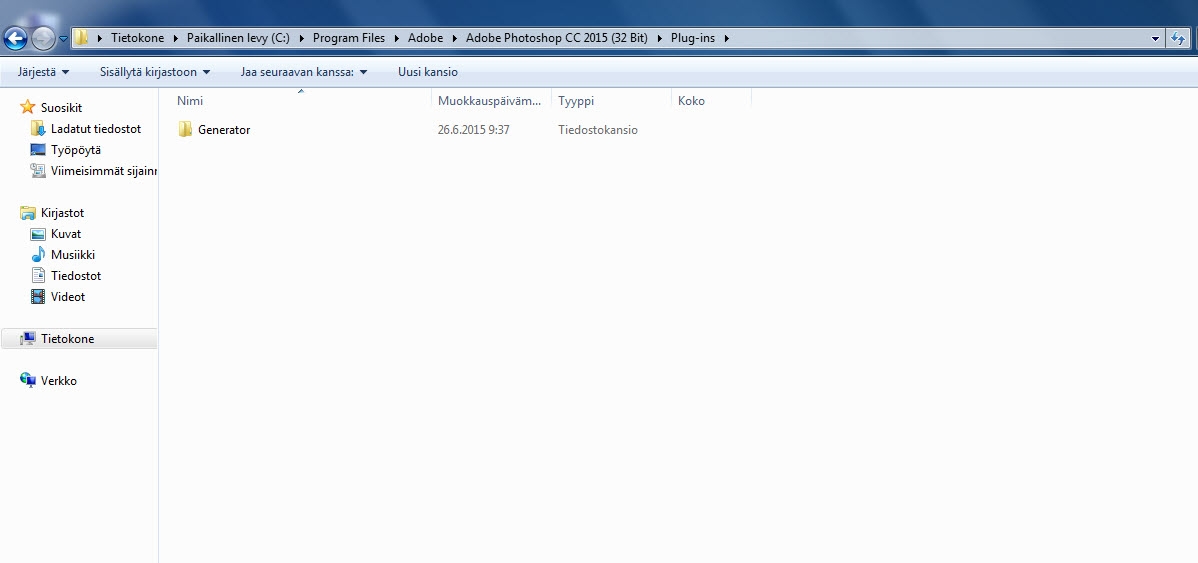Sort files by Nimi column header

pos(190,101)
